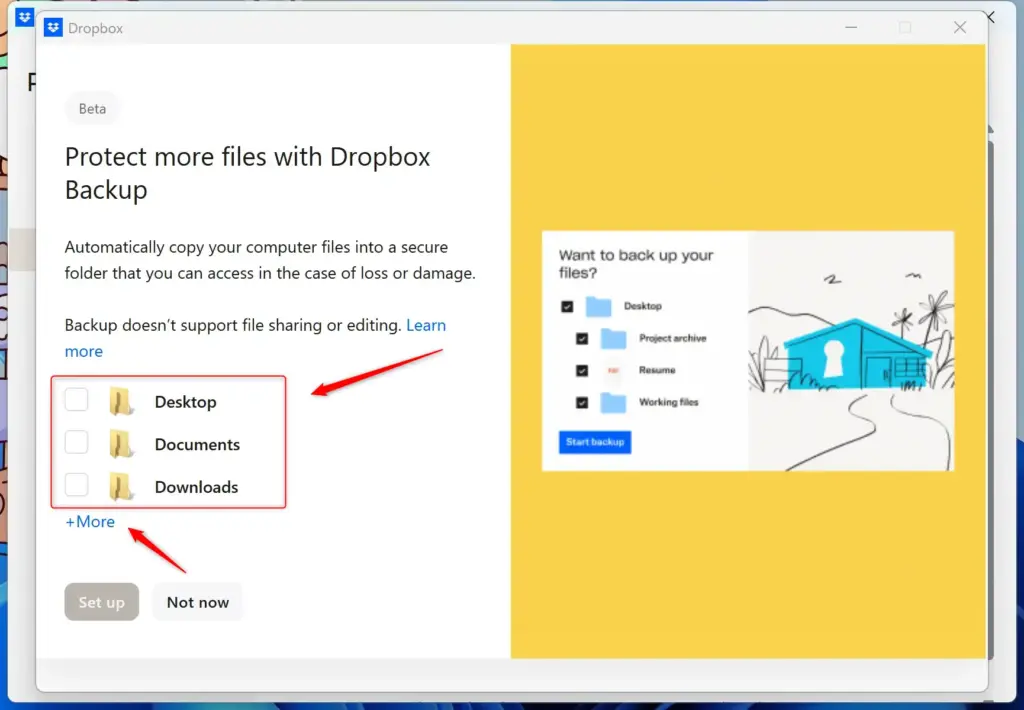Click the Protect more files heading
Image resolution: width=1024 pixels, height=710 pixels.
tap(248, 173)
